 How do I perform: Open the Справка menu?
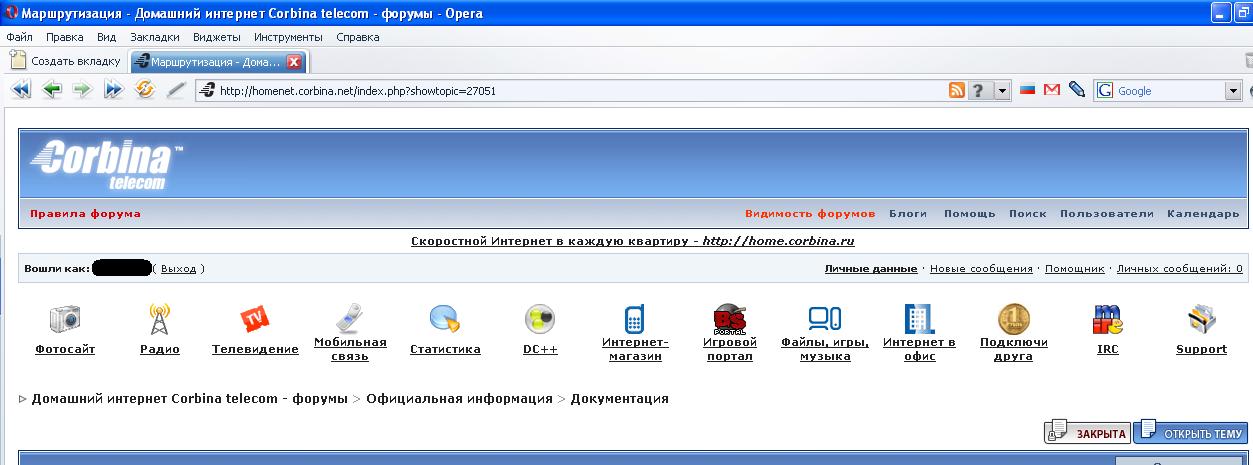(x=358, y=37)
